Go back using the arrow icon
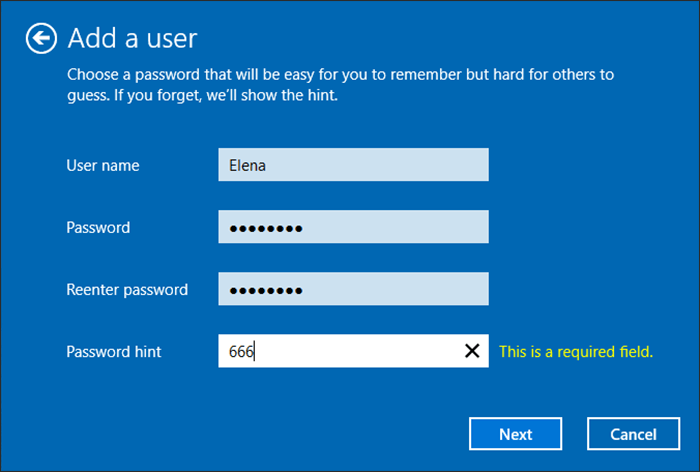700x472 pixels. [x=40, y=39]
